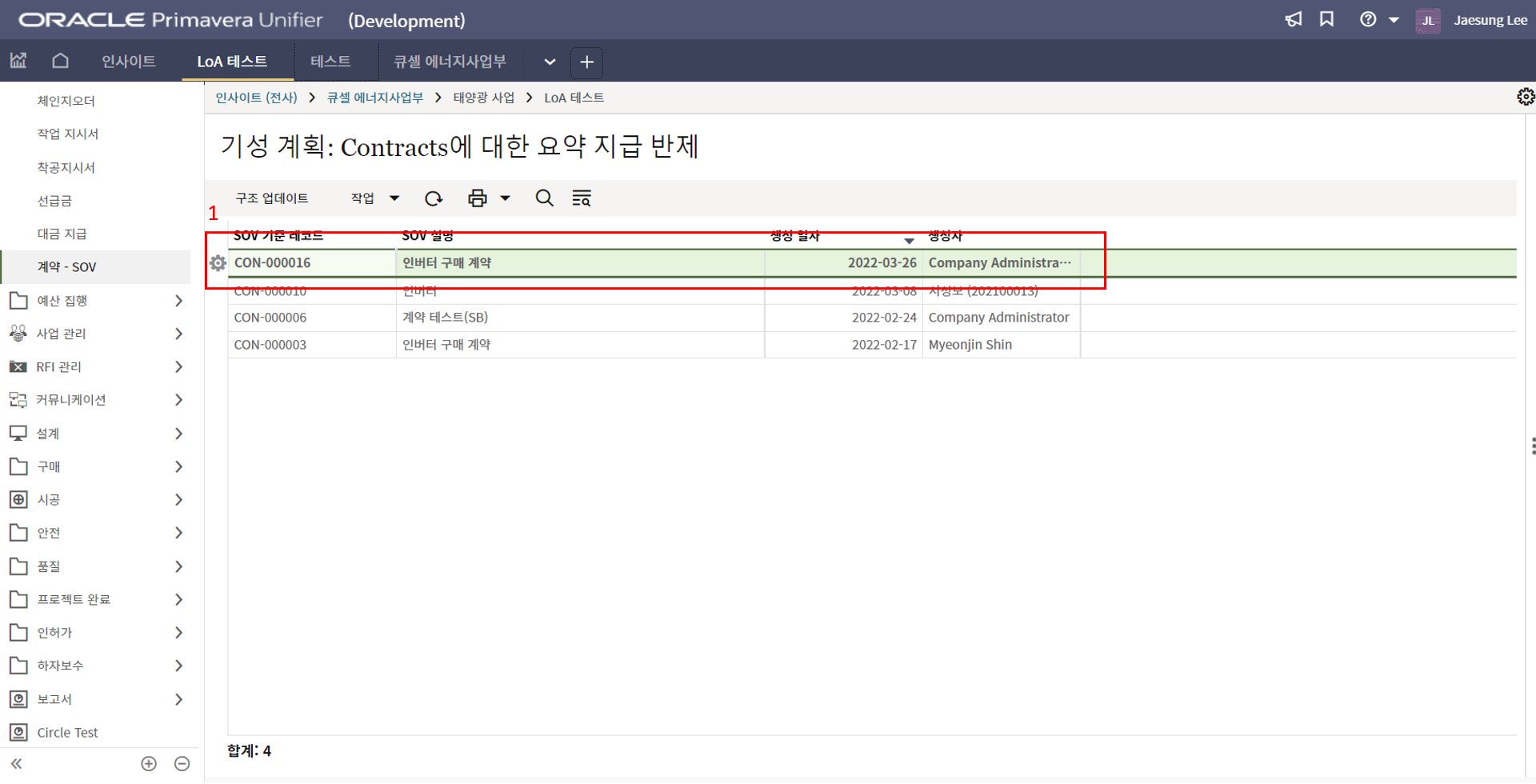Open the find-on-page filter icon
This screenshot has width=1536, height=784.
582,198
